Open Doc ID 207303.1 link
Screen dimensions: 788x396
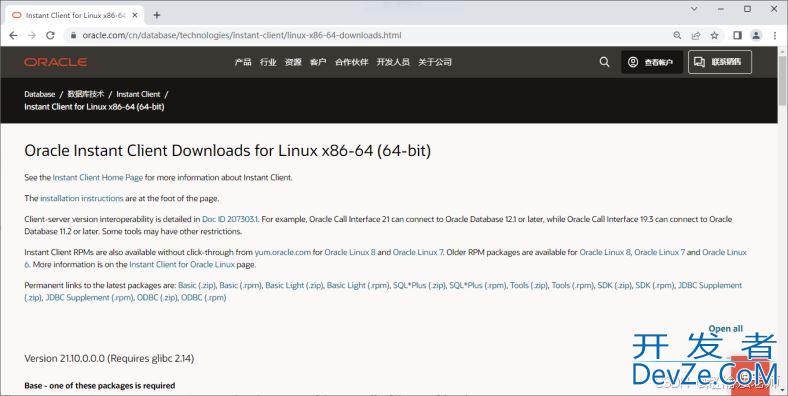click(230, 219)
